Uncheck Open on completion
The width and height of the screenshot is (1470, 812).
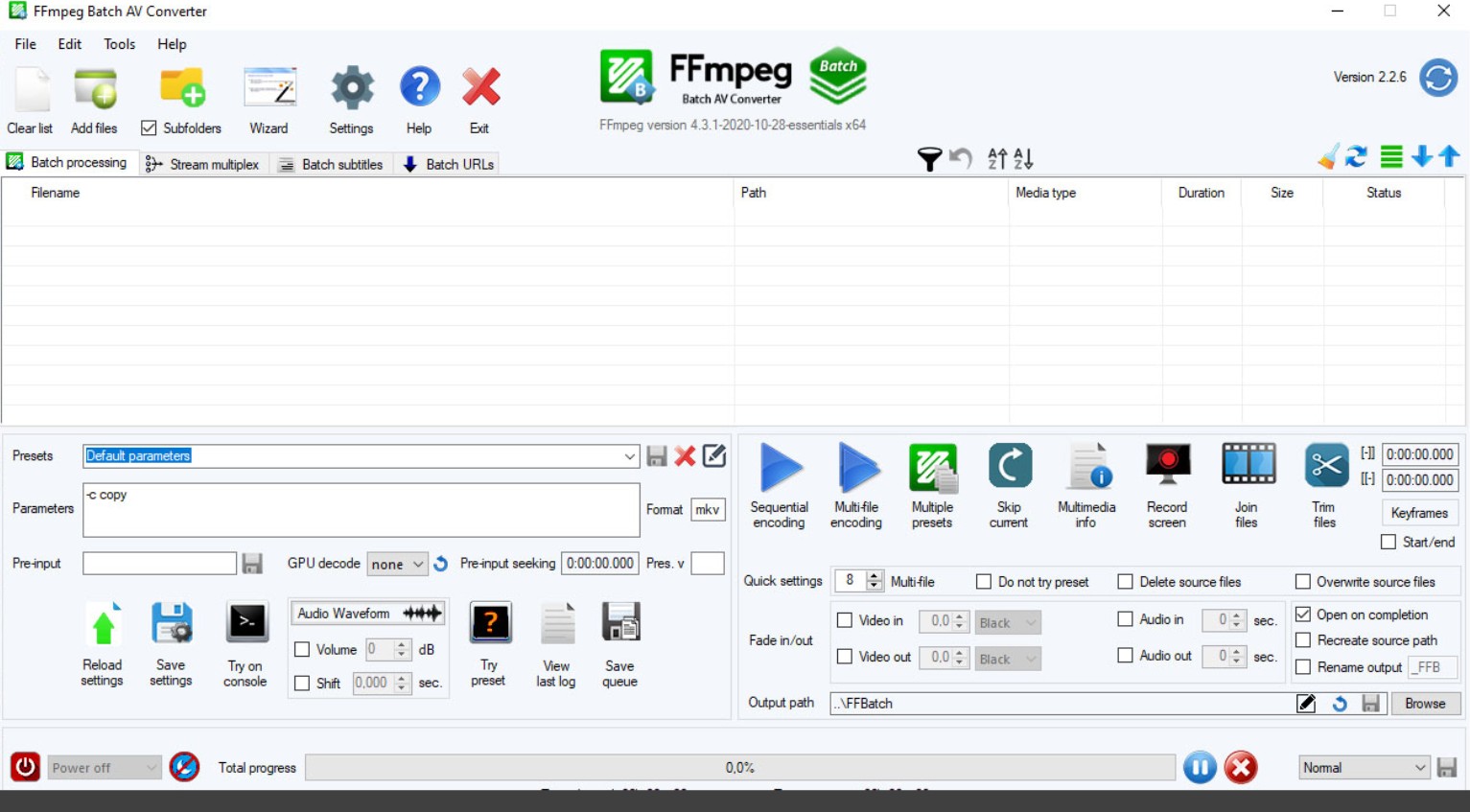[1303, 615]
